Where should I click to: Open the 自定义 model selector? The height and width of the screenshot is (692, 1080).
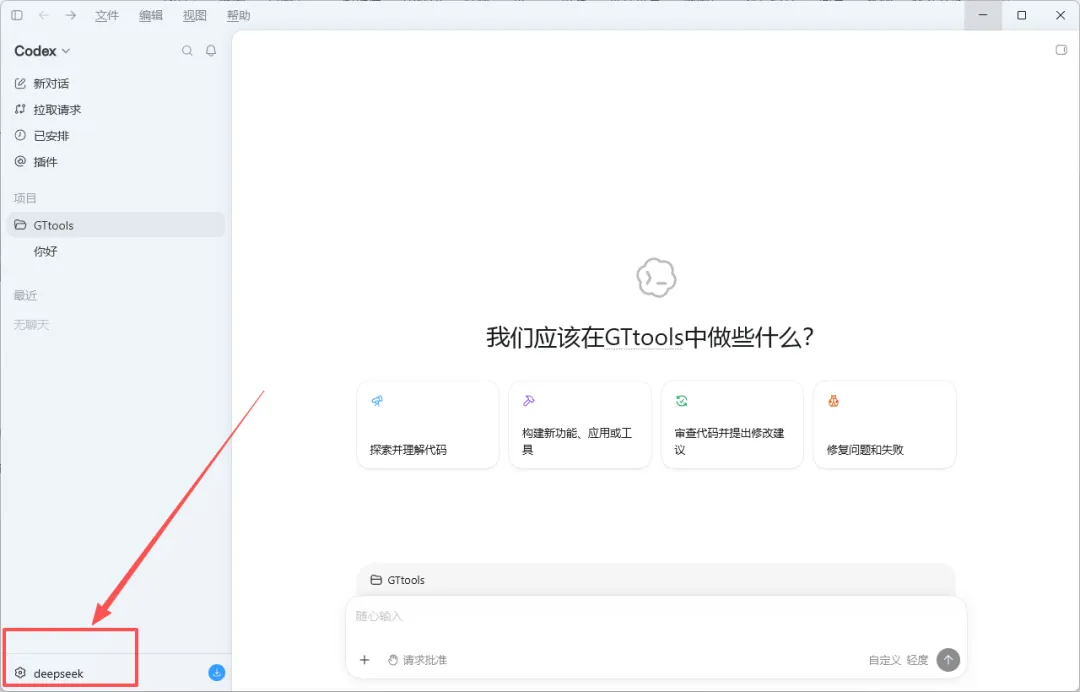click(884, 660)
